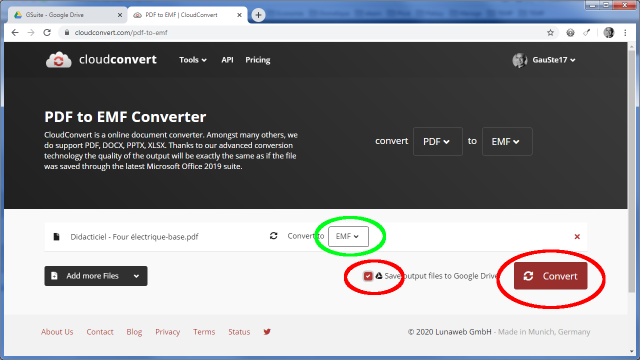Image resolution: width=640 pixels, height=360 pixels.
Task: Close the GSuite - Google Drive tab
Action: pos(120,15)
